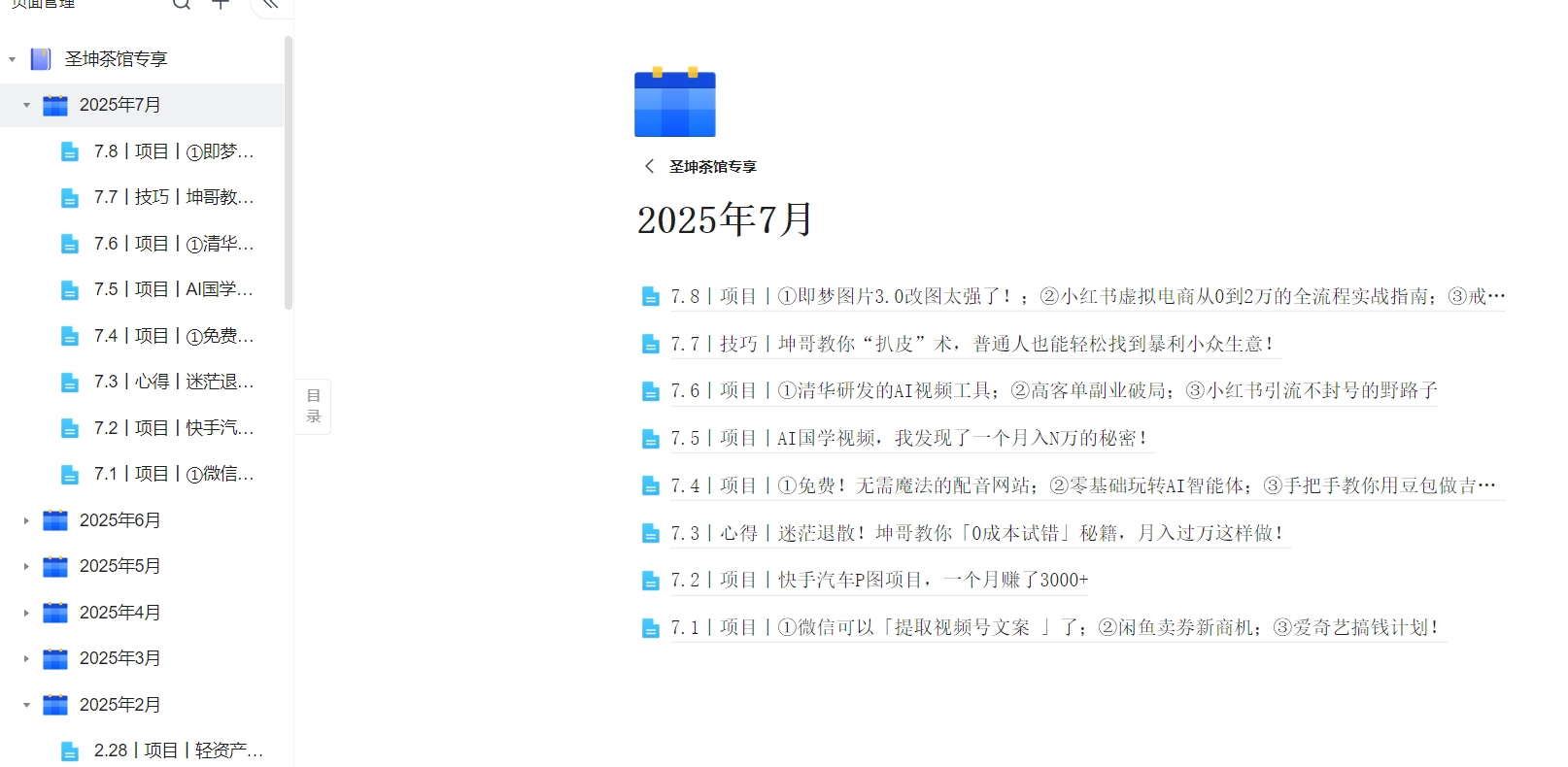Collapse the 2025年2月 folder arrow

[x=26, y=705]
